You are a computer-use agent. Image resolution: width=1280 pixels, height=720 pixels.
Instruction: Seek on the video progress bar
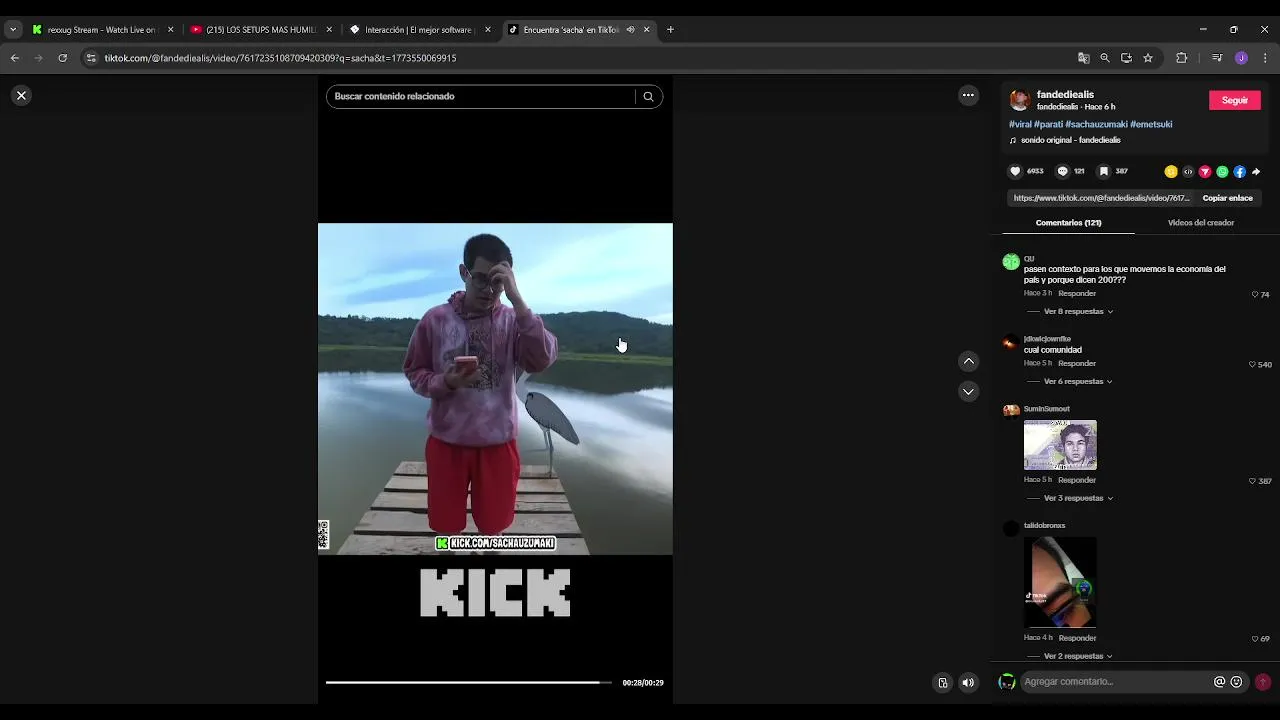point(468,683)
